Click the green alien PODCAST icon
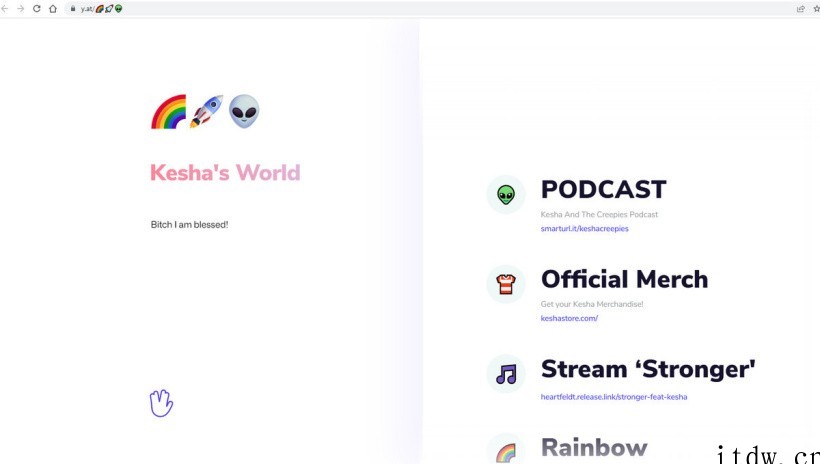Screen dimensions: 820x464 pyautogui.click(x=506, y=195)
